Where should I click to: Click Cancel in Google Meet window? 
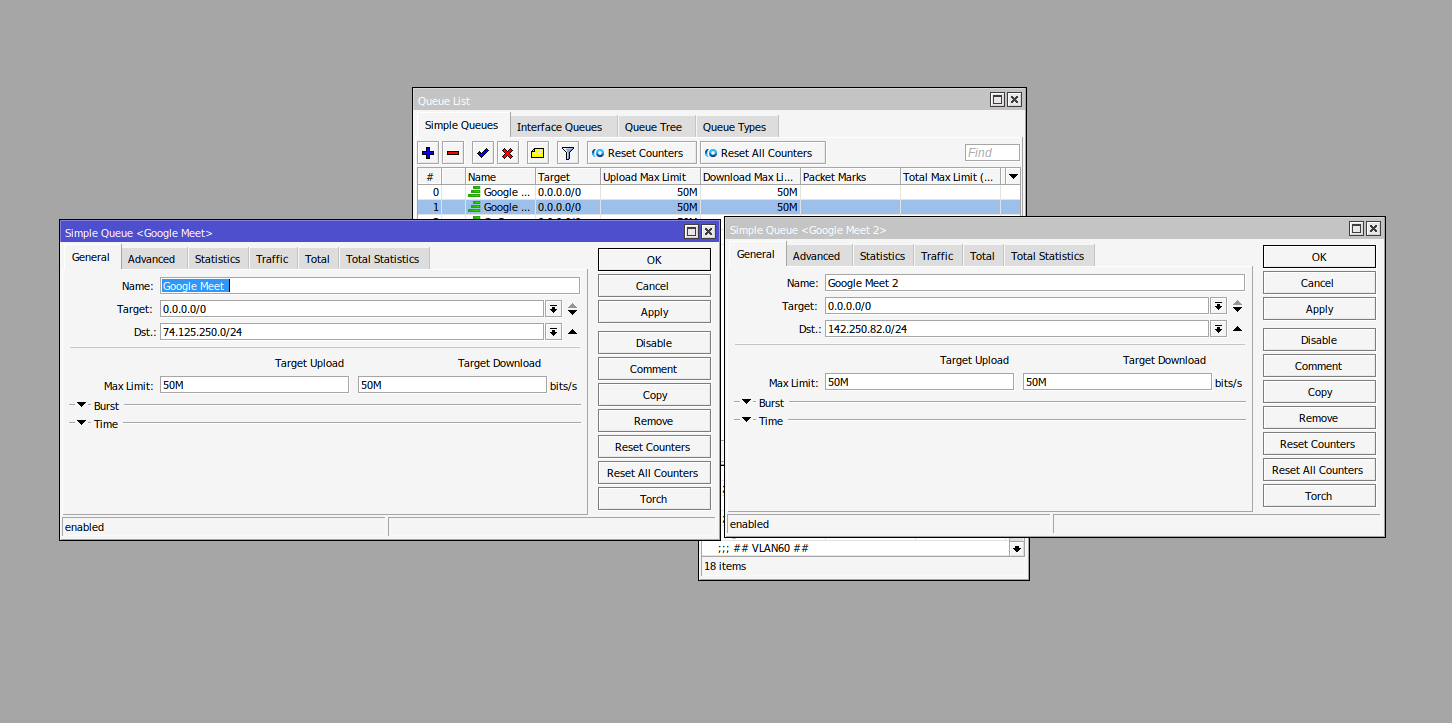(654, 286)
